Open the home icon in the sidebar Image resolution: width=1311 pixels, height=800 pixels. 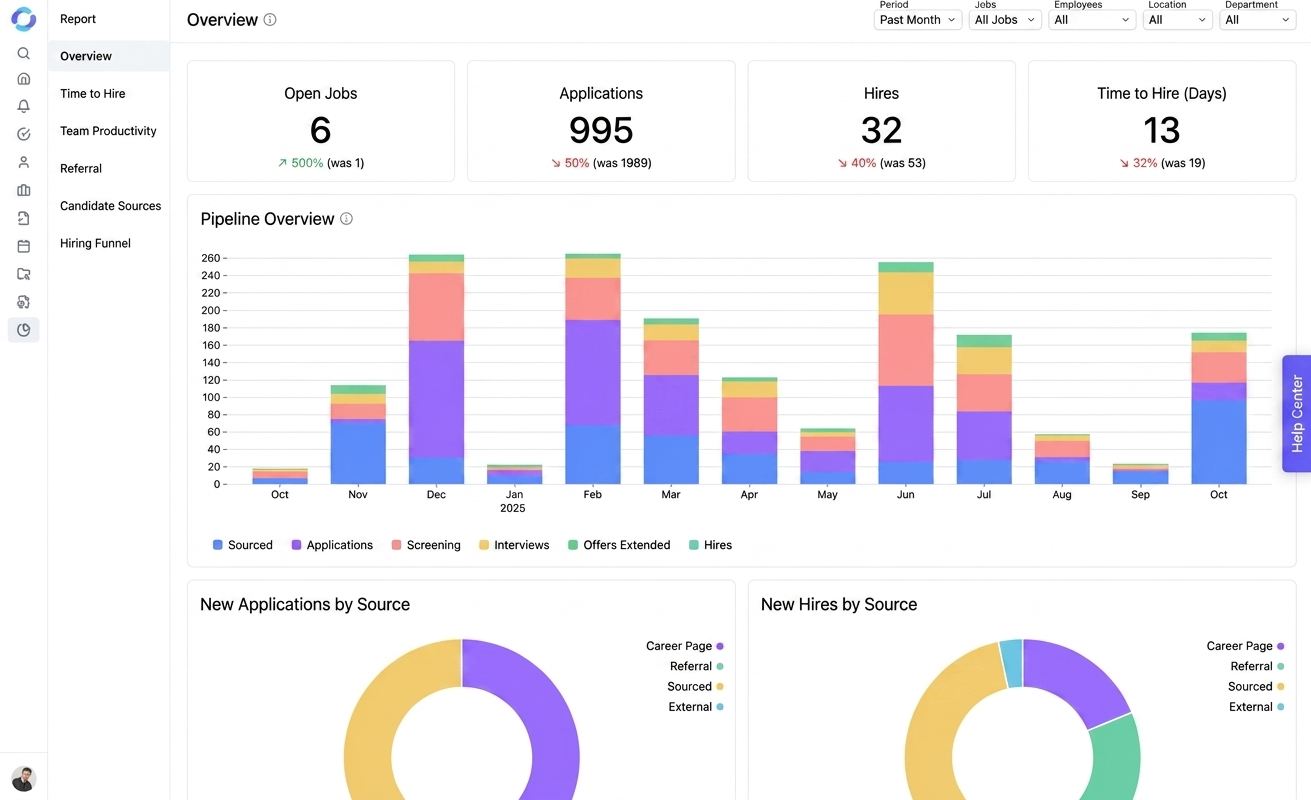tap(24, 79)
